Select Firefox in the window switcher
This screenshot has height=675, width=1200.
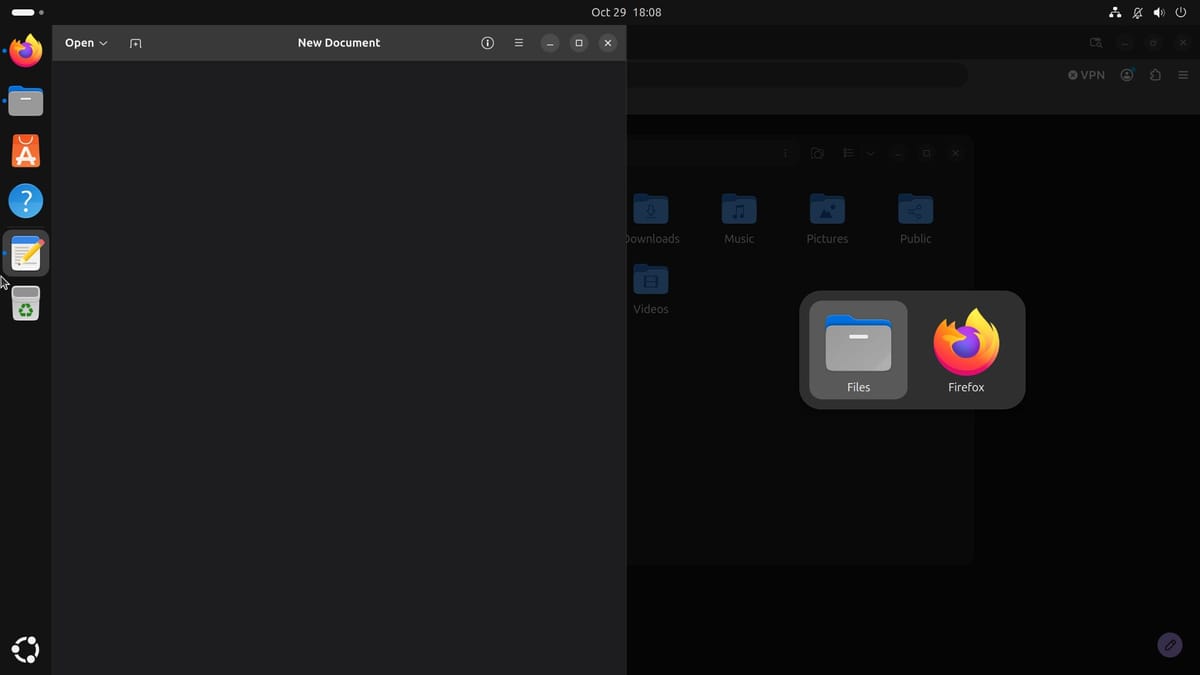[x=966, y=350]
